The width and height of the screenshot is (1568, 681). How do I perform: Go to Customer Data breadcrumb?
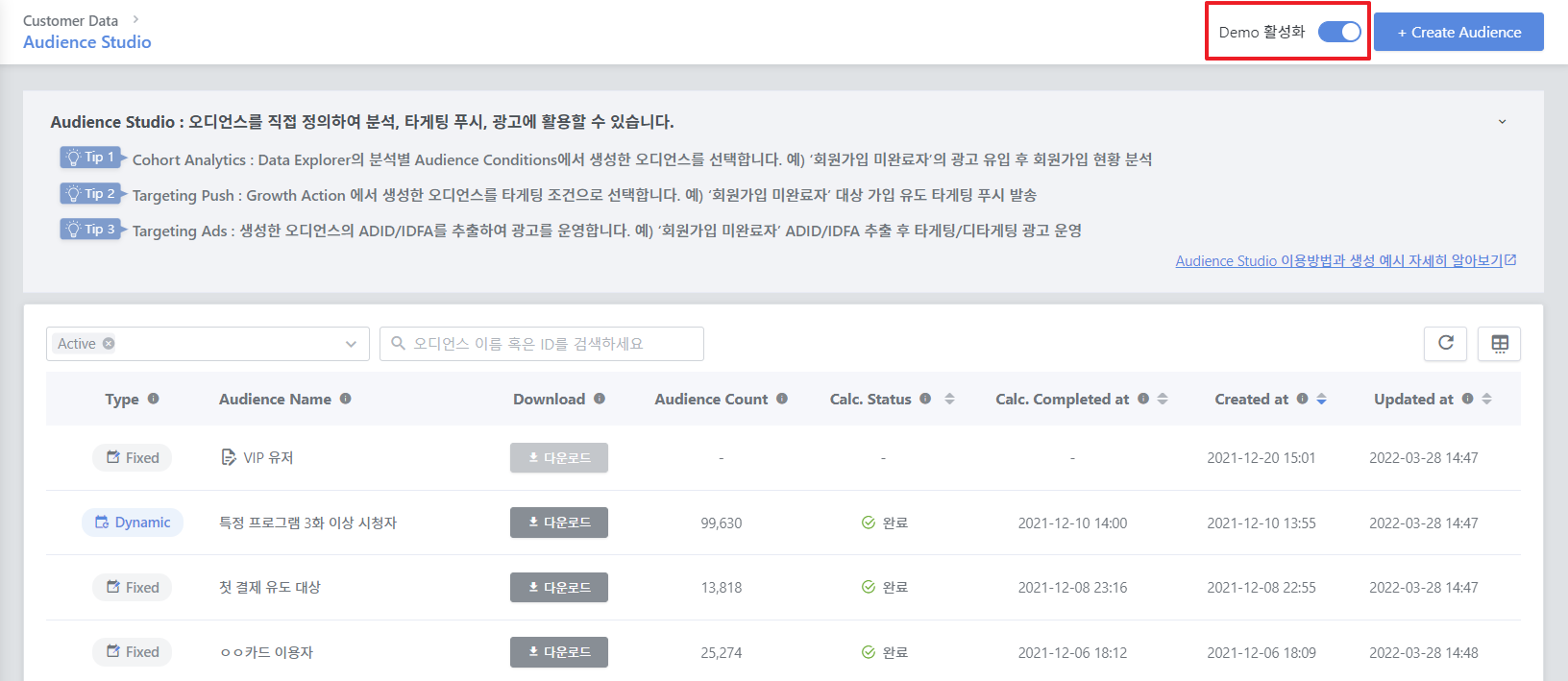click(70, 20)
